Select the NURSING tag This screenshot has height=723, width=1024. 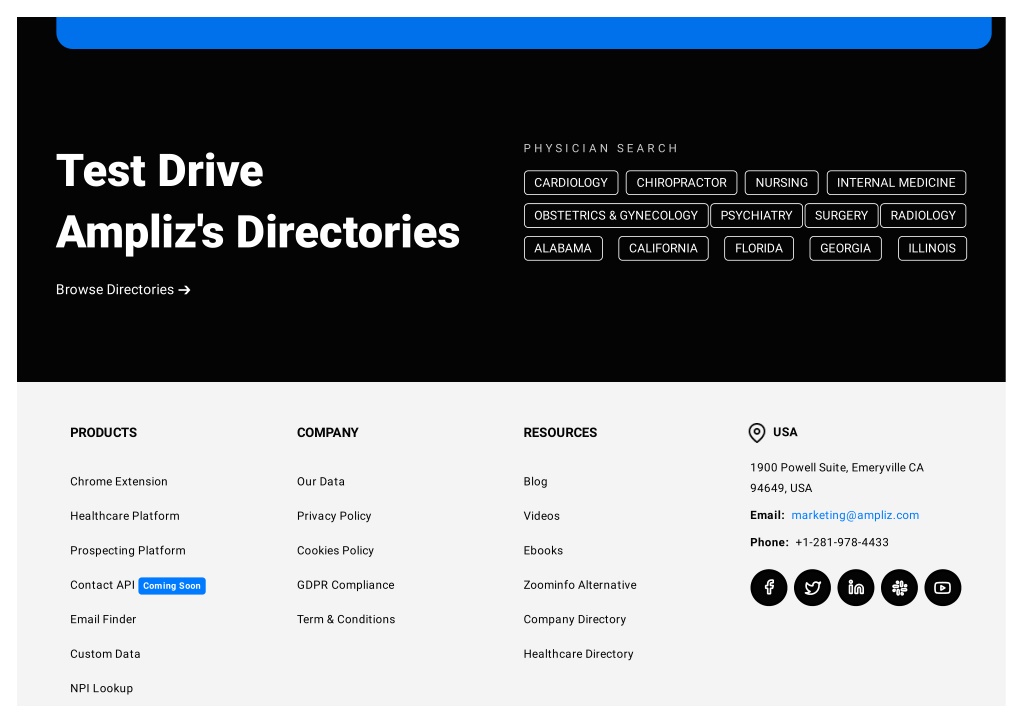click(x=781, y=183)
